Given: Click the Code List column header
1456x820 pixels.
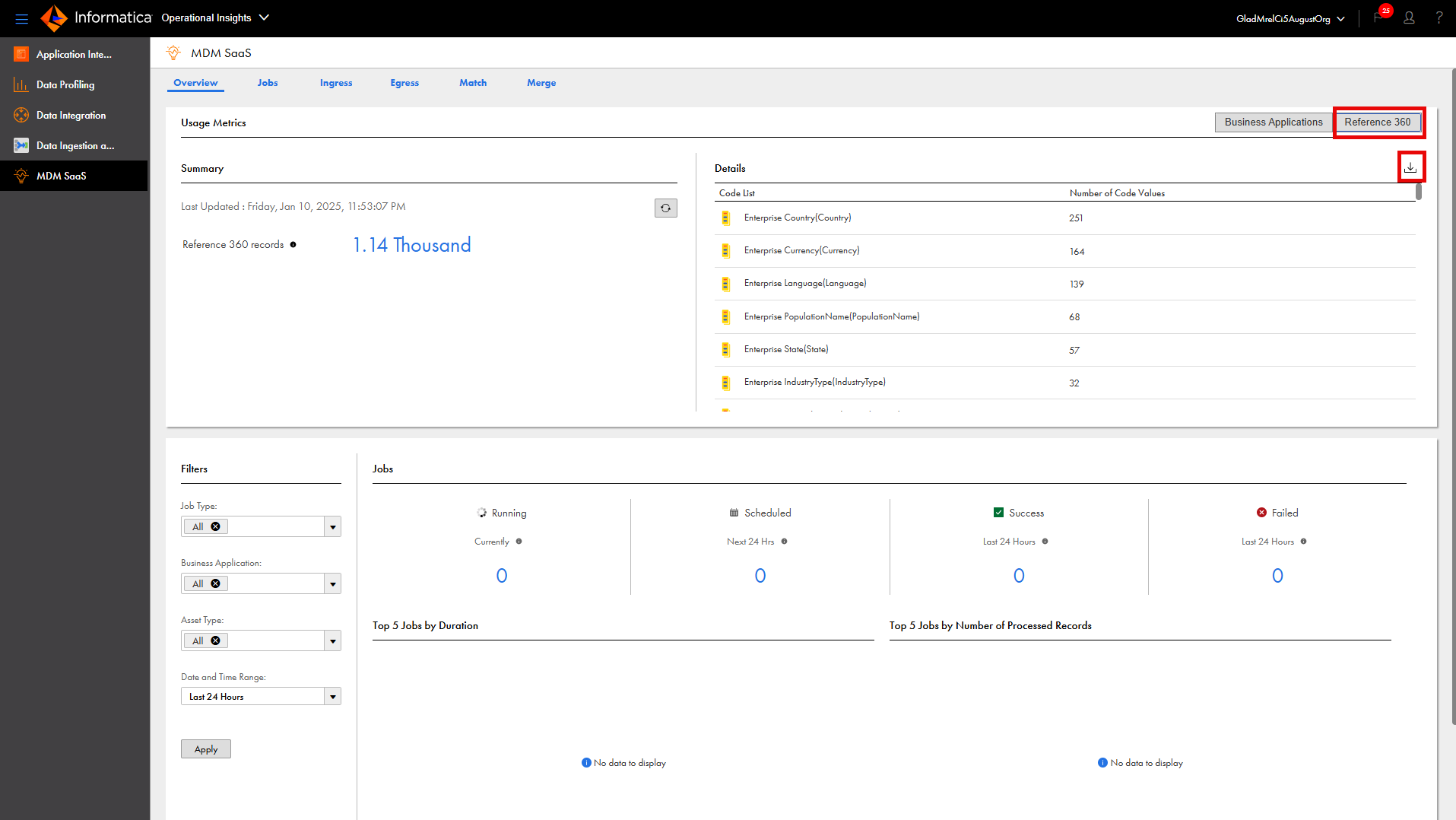Looking at the screenshot, I should coord(737,193).
